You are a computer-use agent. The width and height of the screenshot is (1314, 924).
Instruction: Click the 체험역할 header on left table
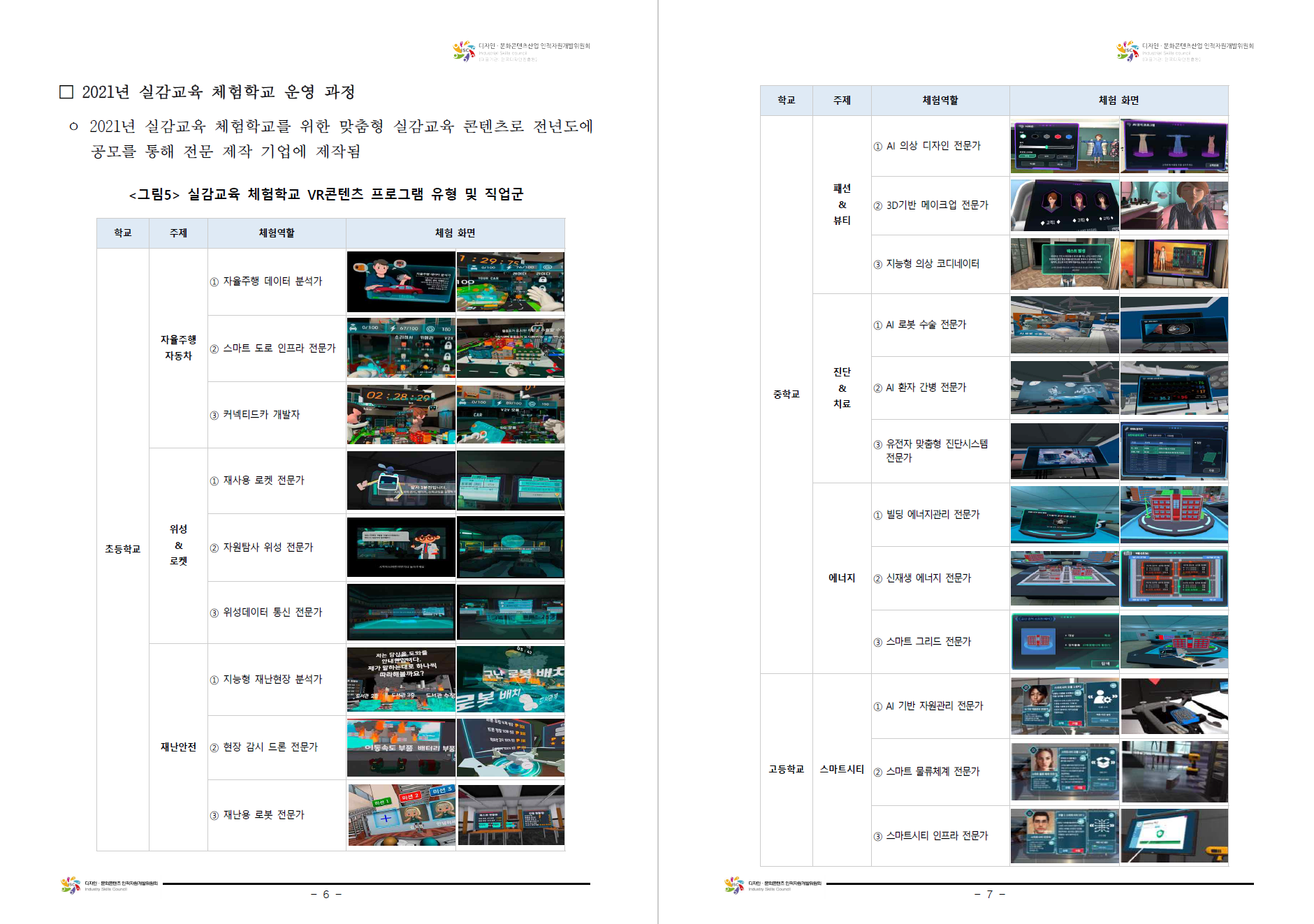277,233
